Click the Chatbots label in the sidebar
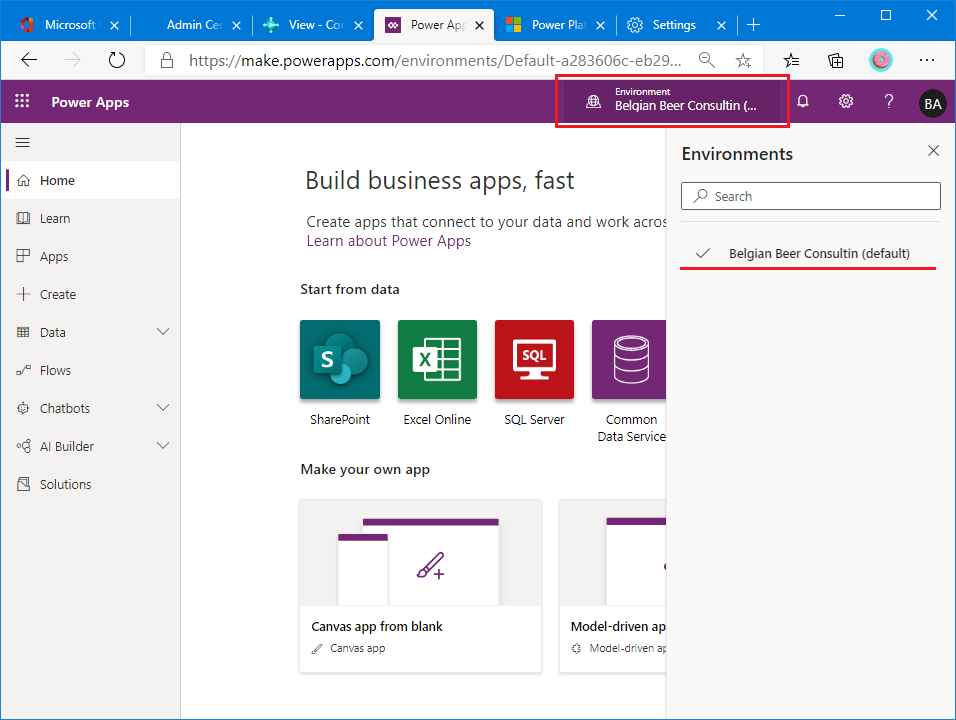This screenshot has height=720, width=956. (x=65, y=408)
